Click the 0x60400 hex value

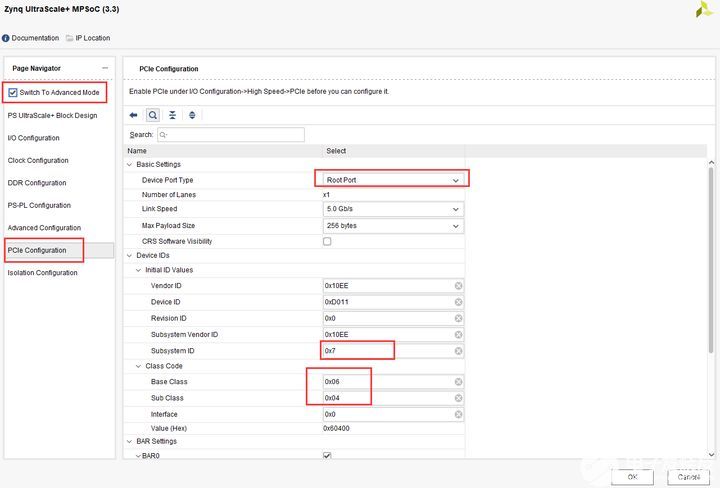(336, 428)
